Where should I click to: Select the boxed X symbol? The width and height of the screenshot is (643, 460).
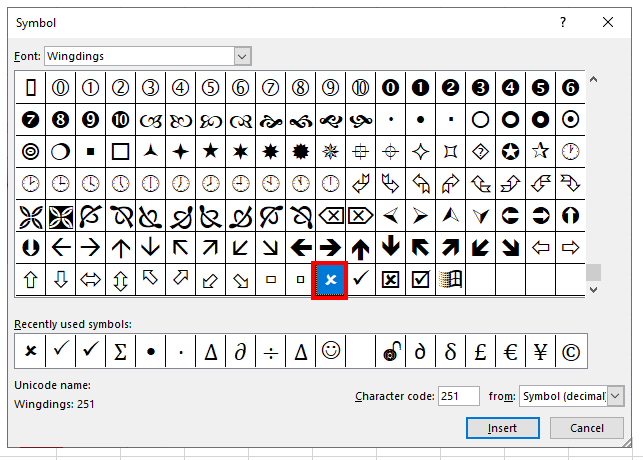tap(391, 280)
